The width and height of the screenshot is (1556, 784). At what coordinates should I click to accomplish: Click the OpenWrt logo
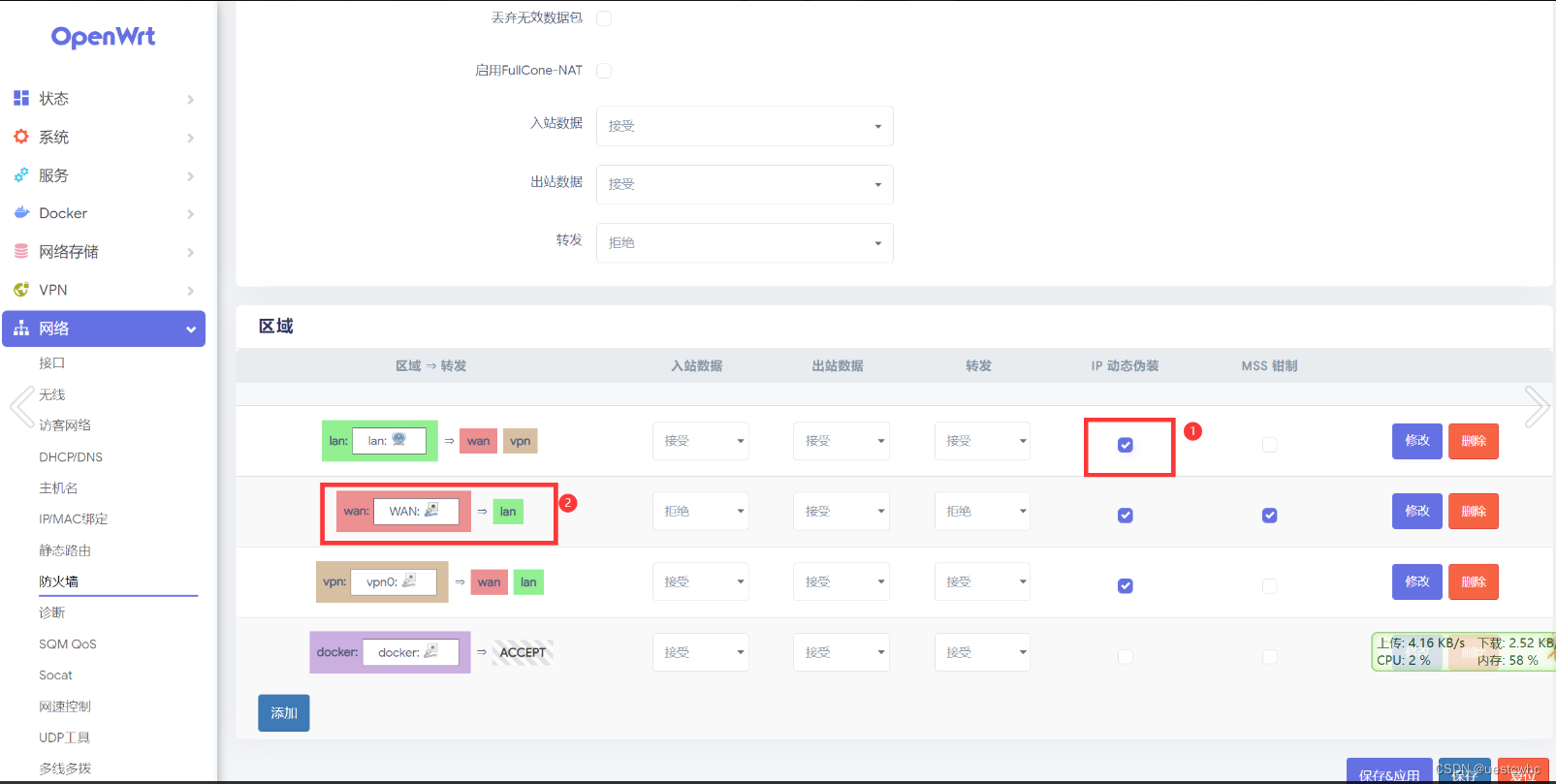point(103,37)
